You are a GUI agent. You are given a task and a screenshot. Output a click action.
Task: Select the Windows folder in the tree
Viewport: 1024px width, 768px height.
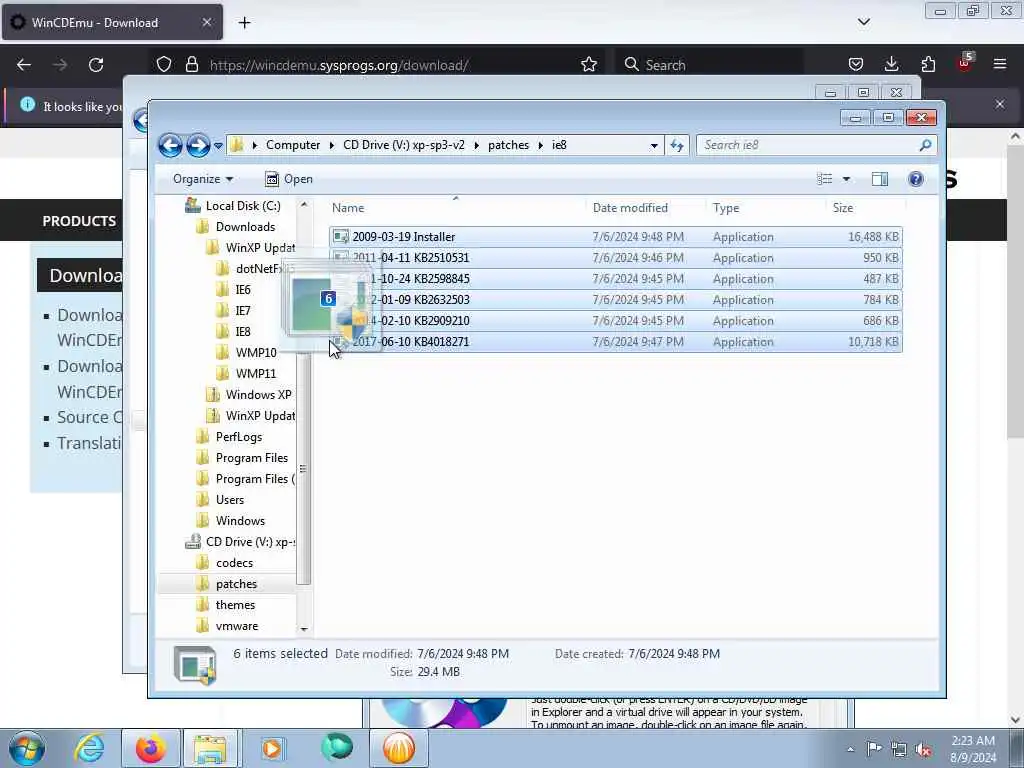click(x=240, y=520)
